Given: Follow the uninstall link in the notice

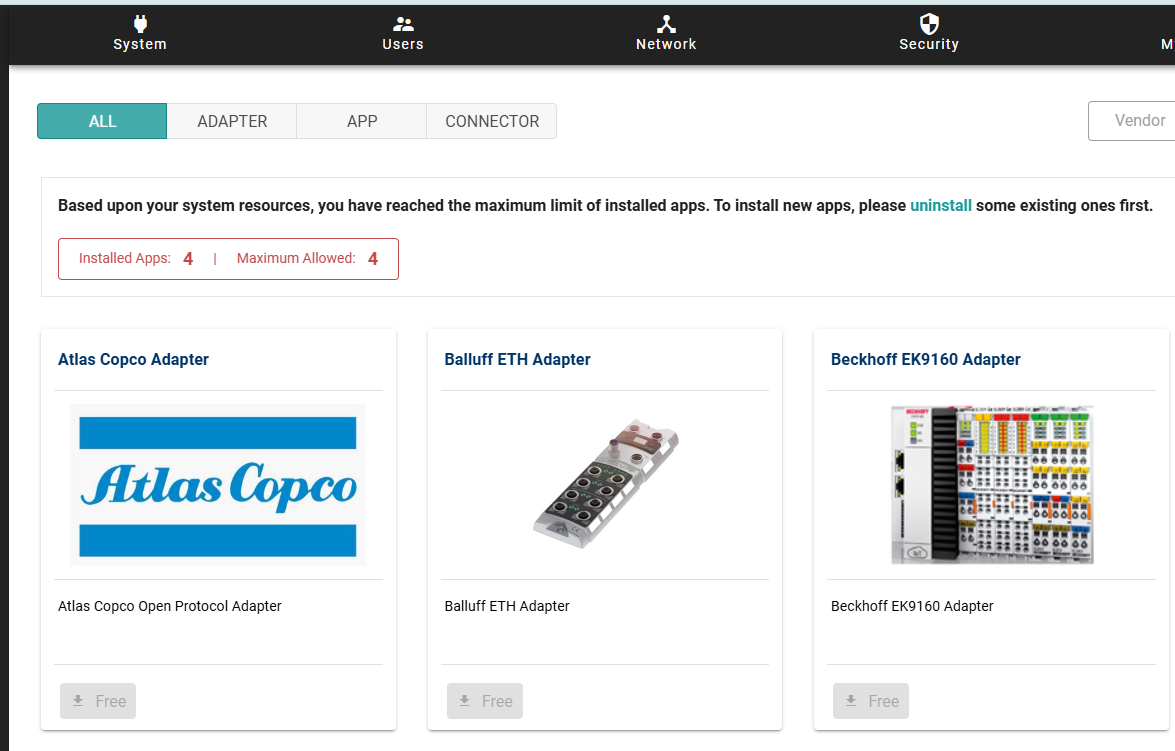Looking at the screenshot, I should (x=940, y=206).
